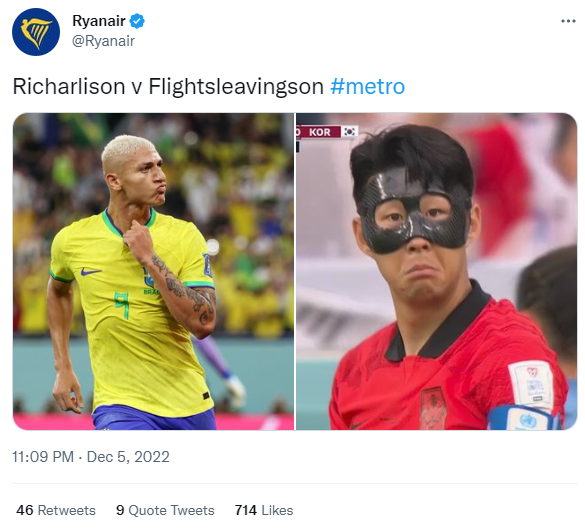Screen dimensions: 585x530
Task: Click the blue verified checkmark badge
Action: [137, 21]
